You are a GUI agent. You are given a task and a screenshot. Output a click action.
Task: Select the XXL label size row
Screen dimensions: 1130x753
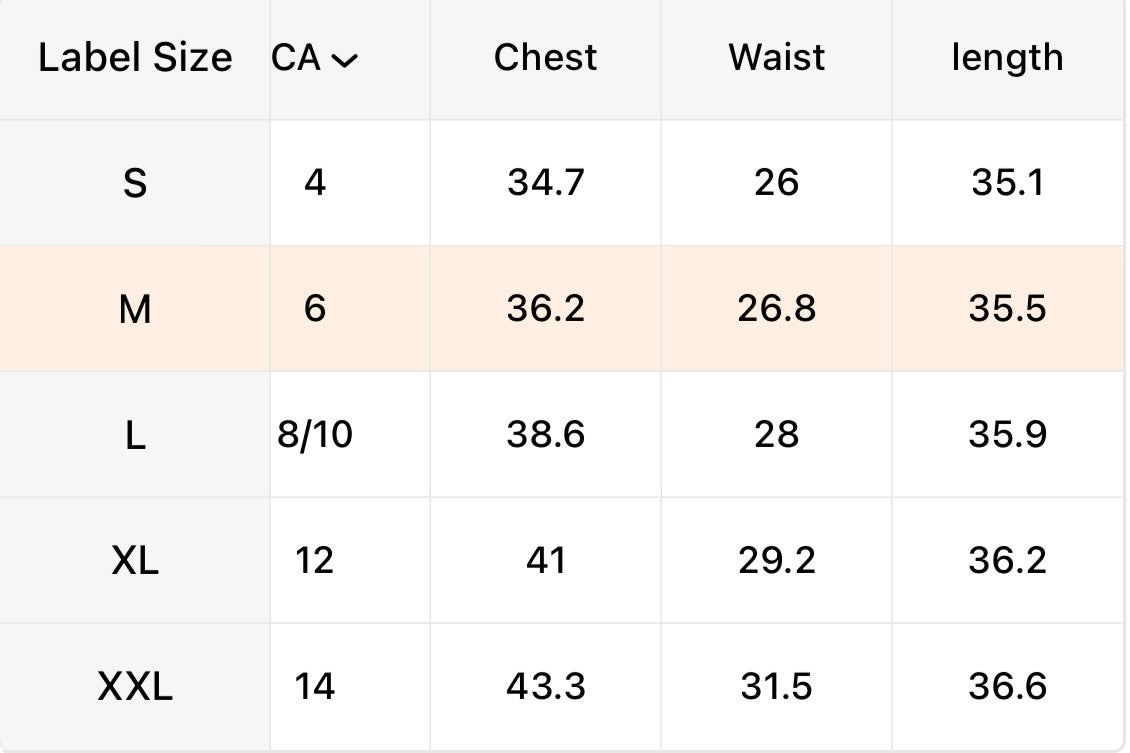135,687
